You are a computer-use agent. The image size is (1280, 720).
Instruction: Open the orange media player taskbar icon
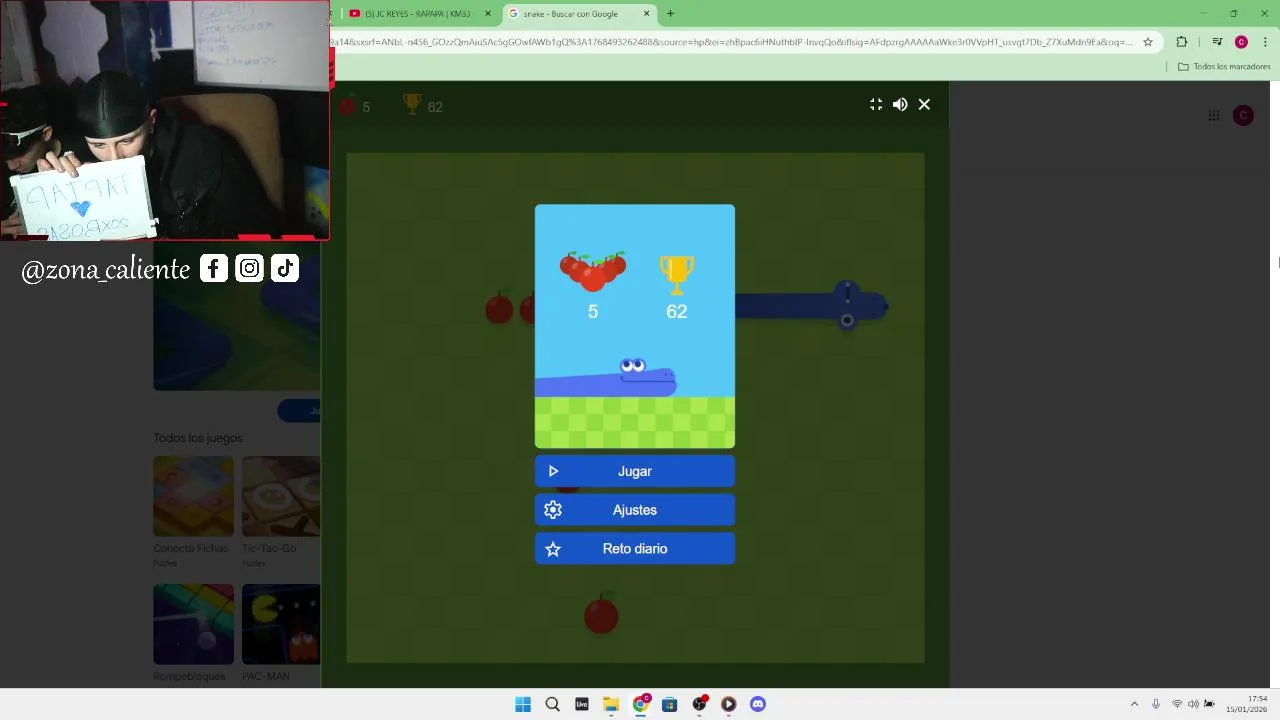(x=728, y=704)
